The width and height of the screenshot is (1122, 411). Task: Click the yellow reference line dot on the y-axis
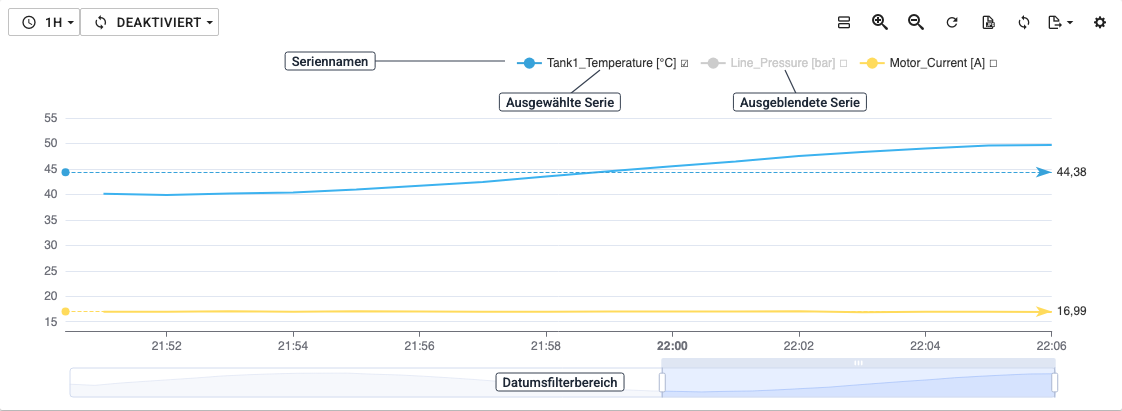pos(65,311)
